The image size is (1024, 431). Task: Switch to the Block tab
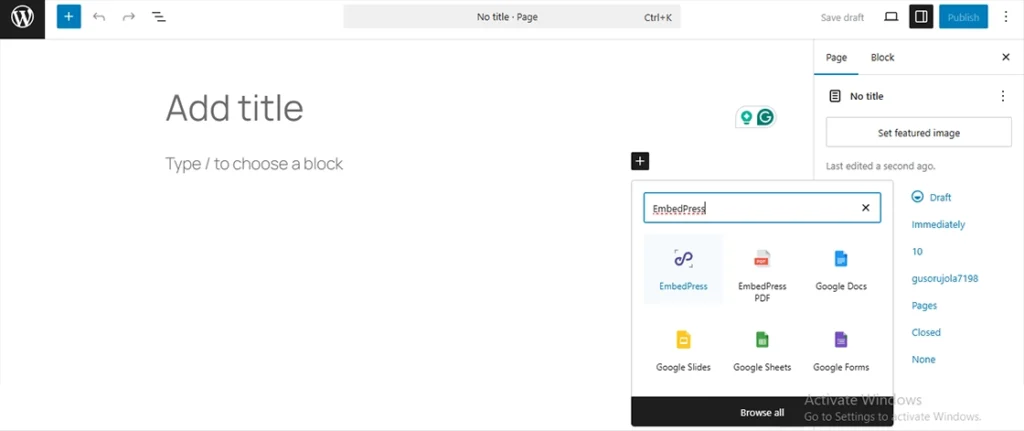(x=882, y=57)
